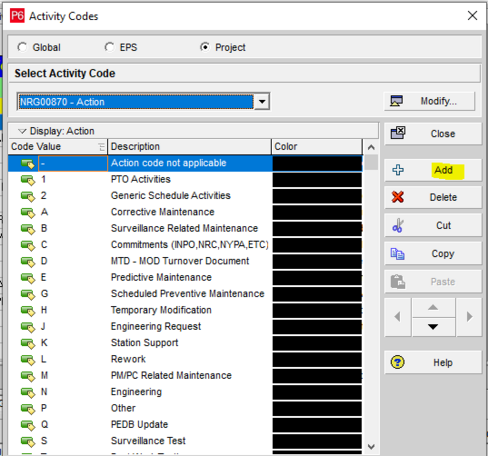Collapse the Display: Action triangle
Screen dimensions: 488x456
point(22,131)
